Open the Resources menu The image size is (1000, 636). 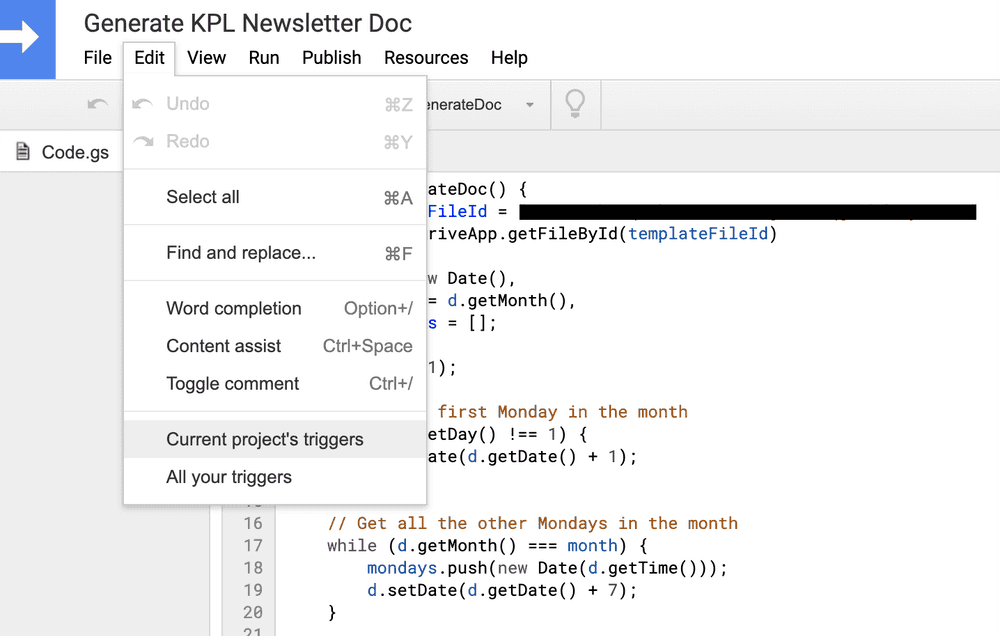(426, 58)
